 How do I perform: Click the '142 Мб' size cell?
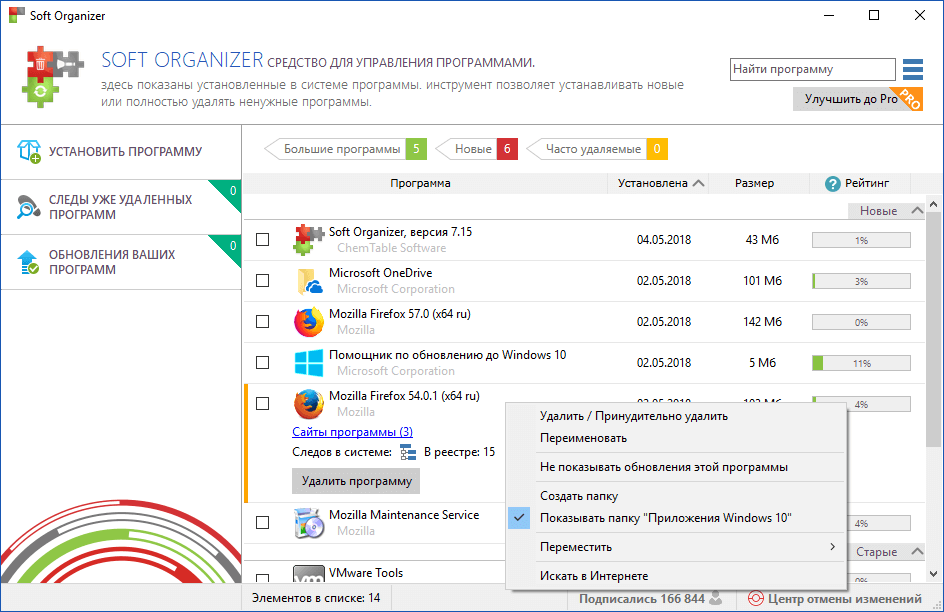(762, 321)
